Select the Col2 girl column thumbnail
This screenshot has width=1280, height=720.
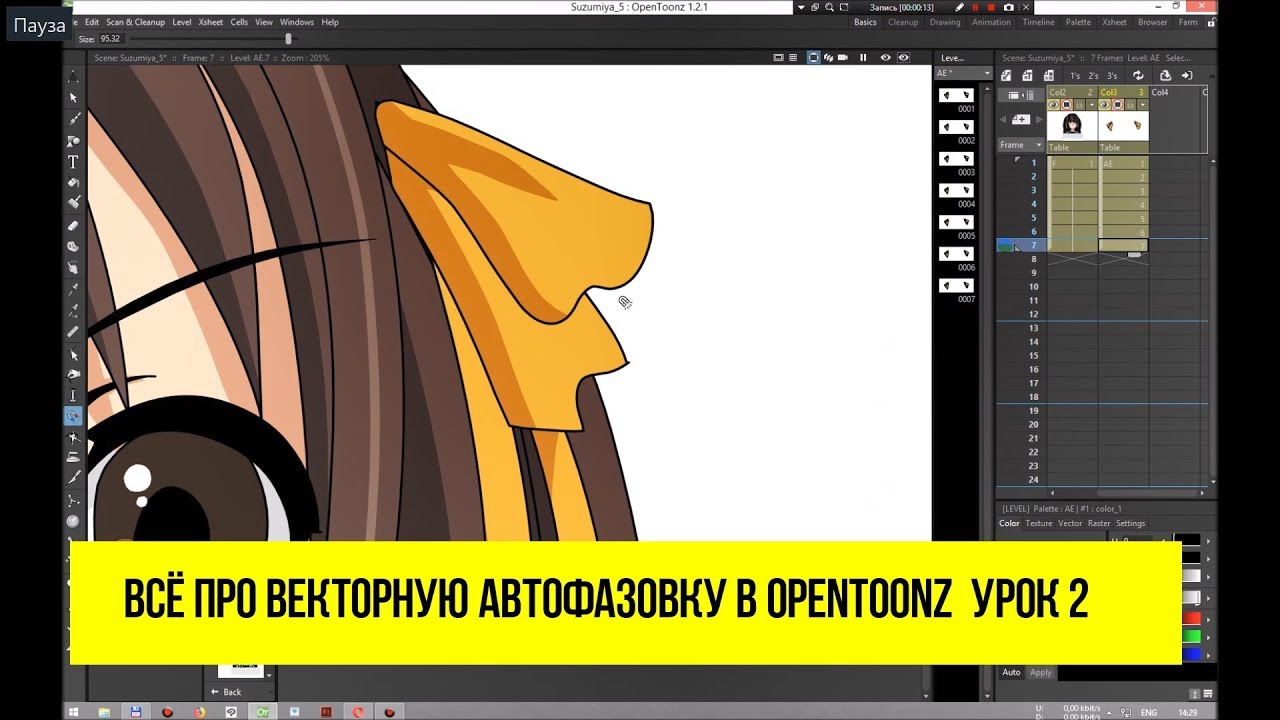click(1072, 125)
